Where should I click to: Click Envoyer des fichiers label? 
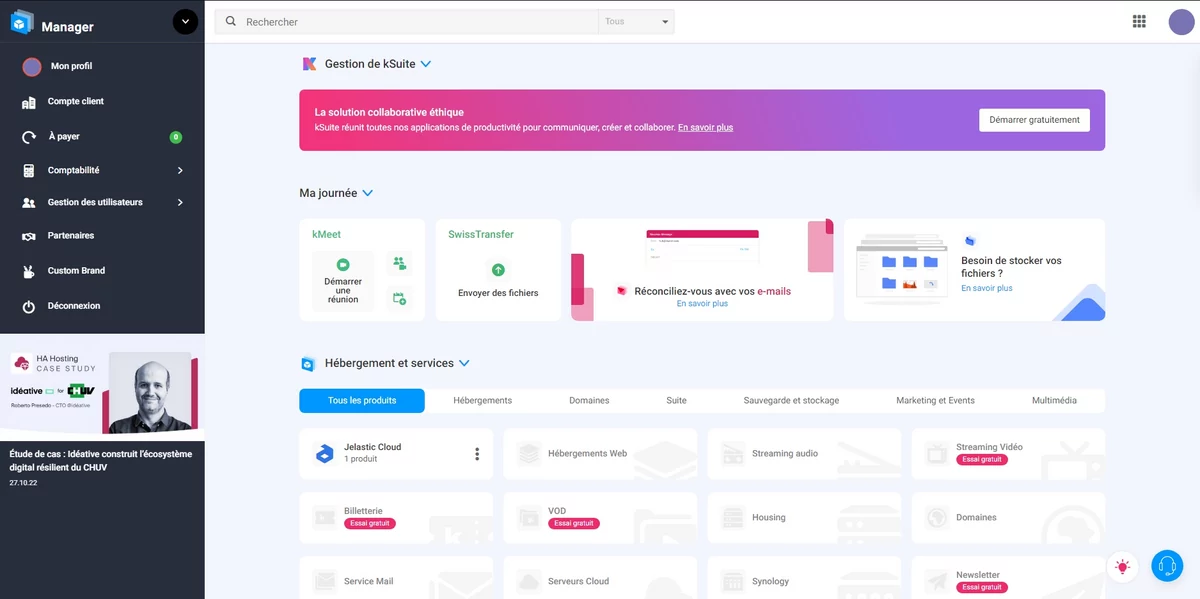[498, 294]
